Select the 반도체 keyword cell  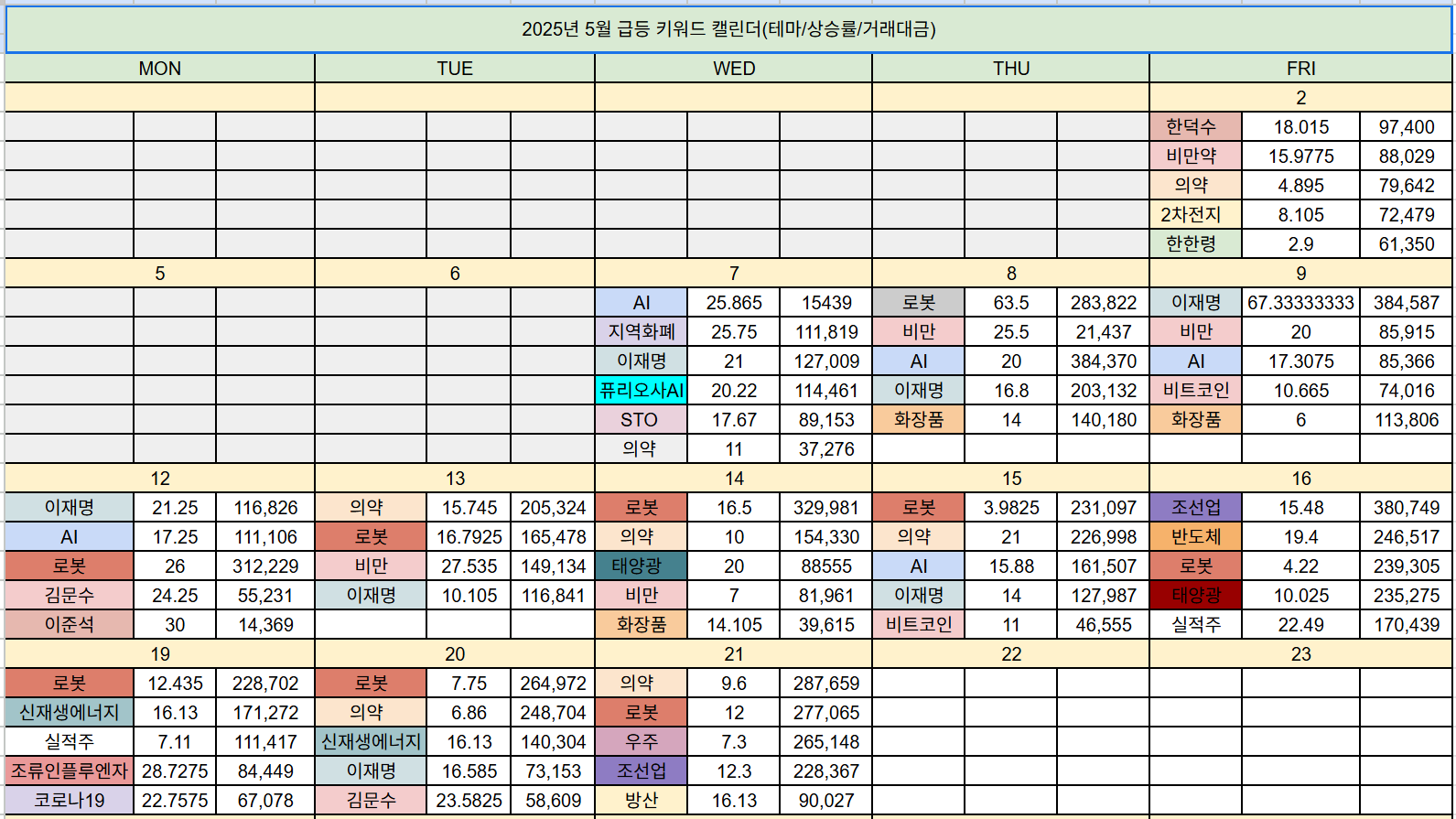[1196, 537]
